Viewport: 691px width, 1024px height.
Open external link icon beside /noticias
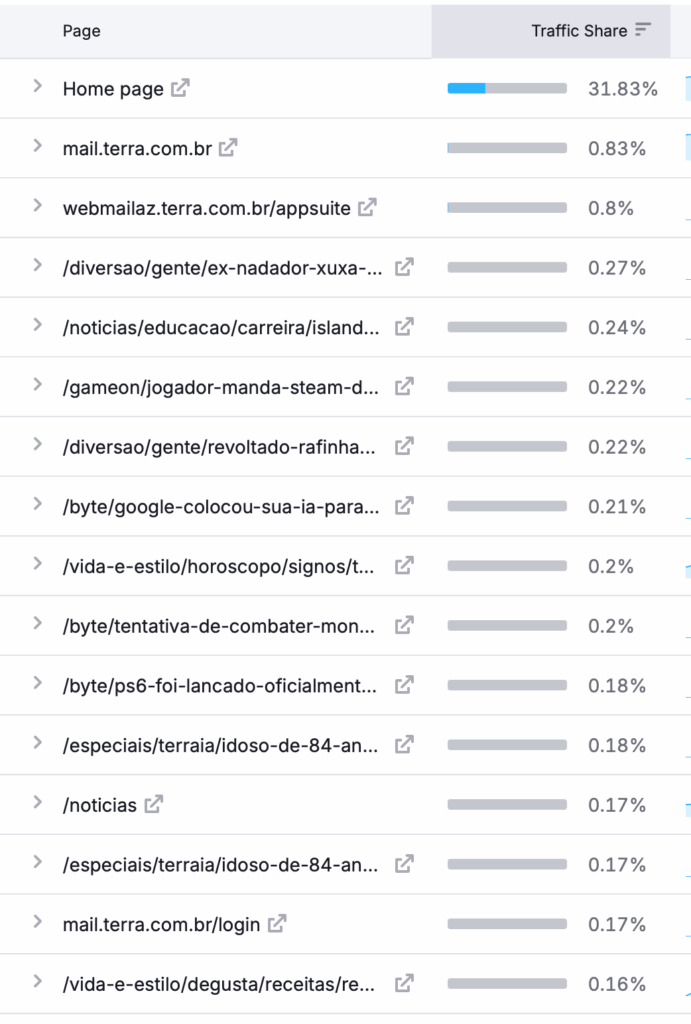point(154,804)
